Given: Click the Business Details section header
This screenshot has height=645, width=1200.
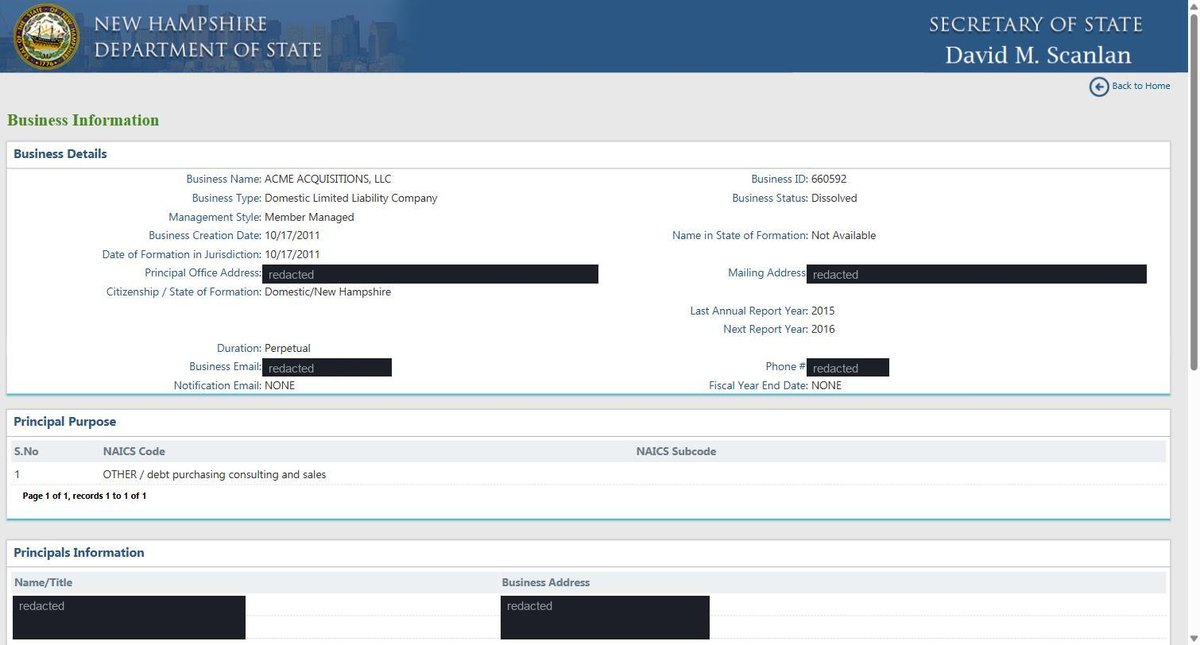Looking at the screenshot, I should (x=60, y=154).
